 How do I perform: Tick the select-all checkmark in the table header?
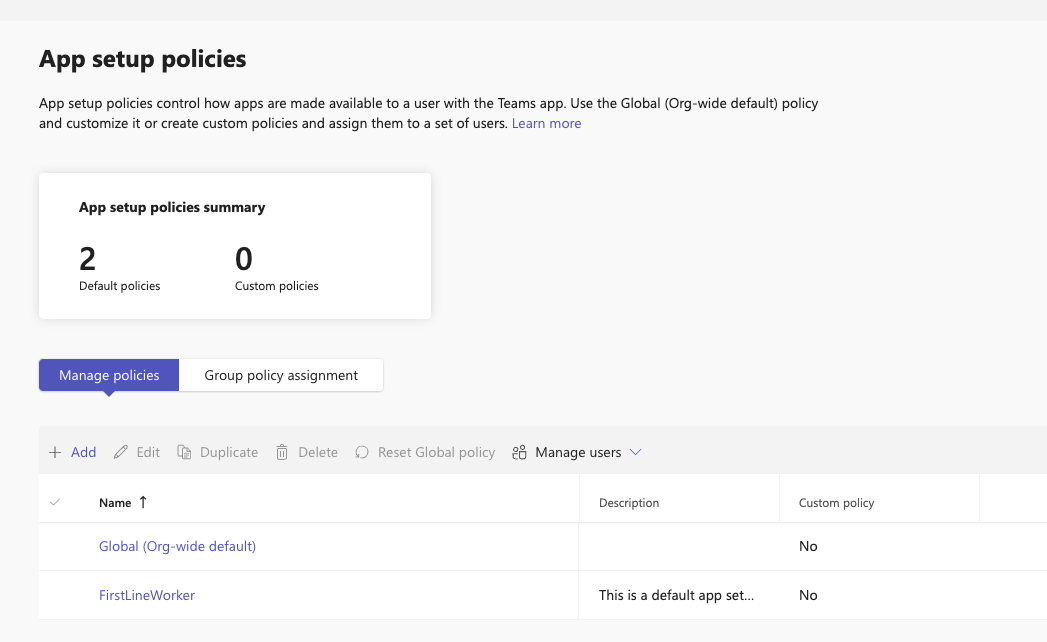coord(55,503)
